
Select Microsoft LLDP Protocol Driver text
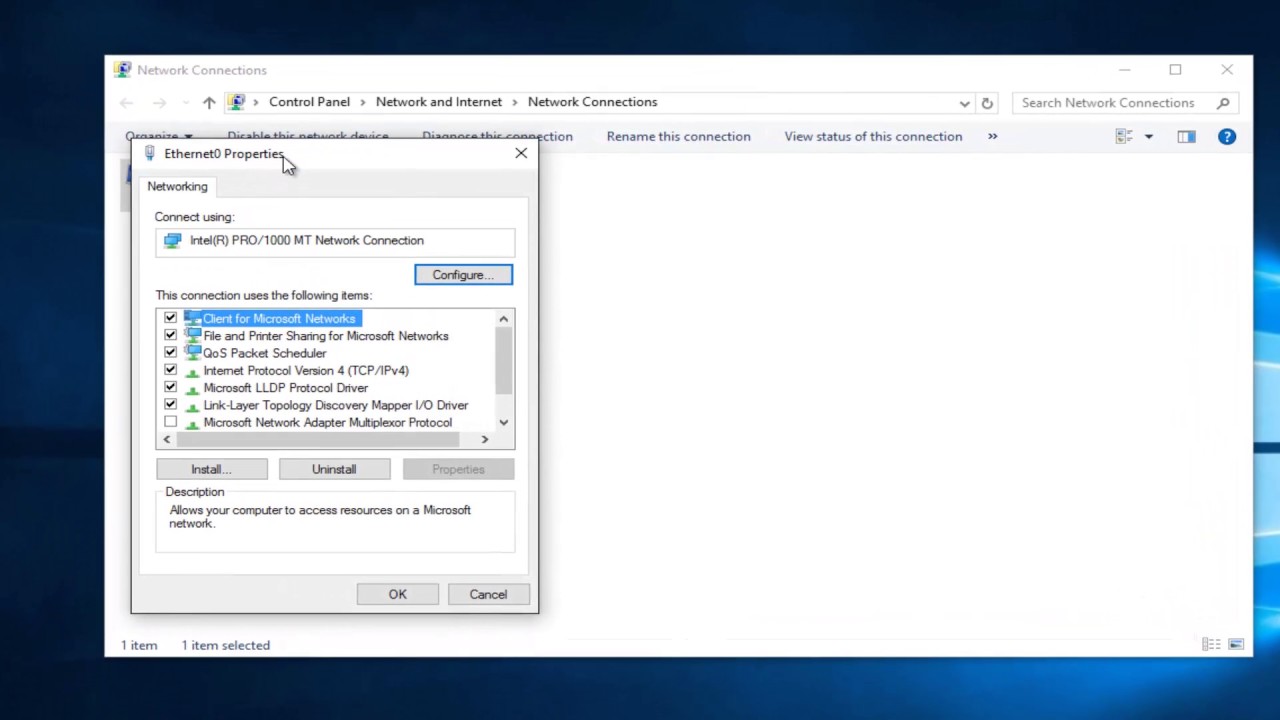point(286,388)
